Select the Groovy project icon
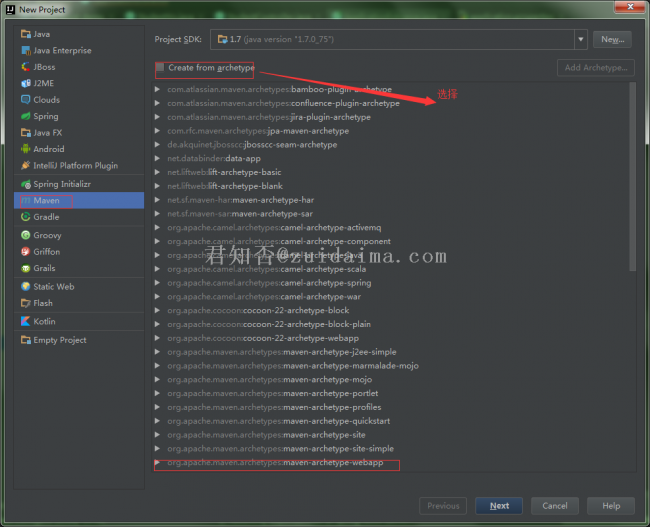The height and width of the screenshot is (527, 650). pos(25,235)
